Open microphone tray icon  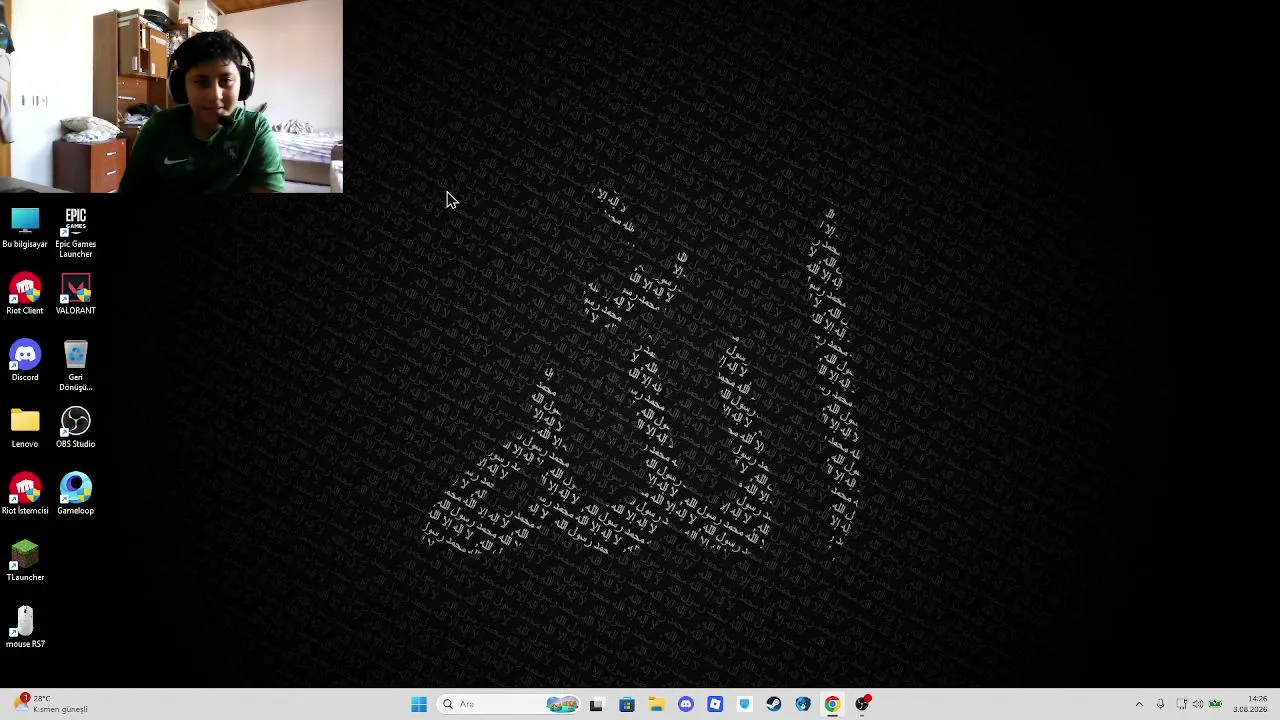click(x=1160, y=704)
